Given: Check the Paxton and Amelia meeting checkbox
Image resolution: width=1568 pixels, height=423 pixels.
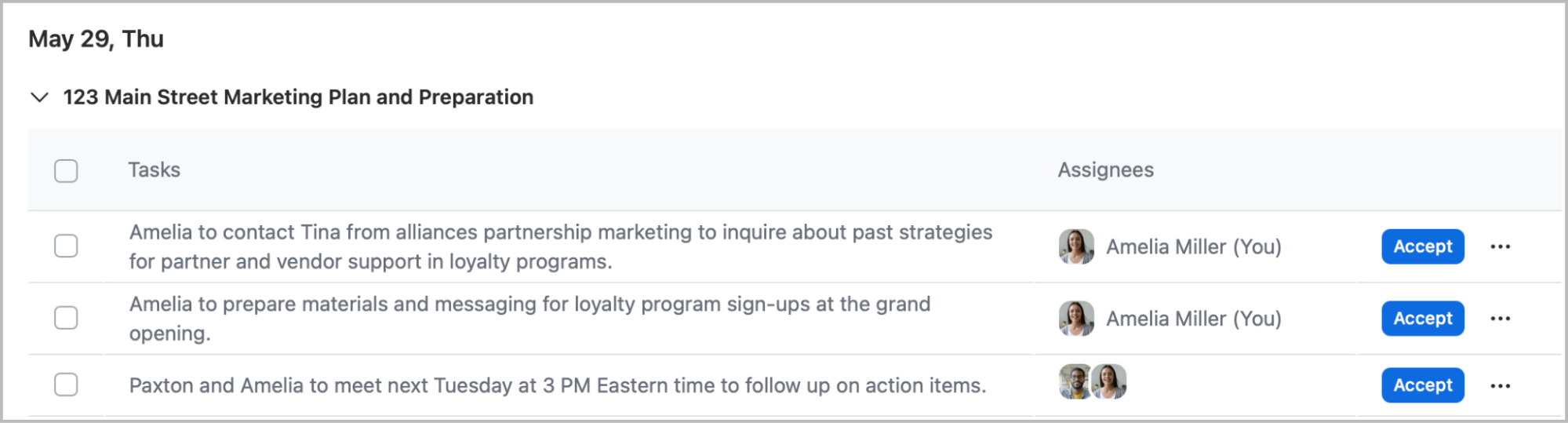Looking at the screenshot, I should 66,385.
